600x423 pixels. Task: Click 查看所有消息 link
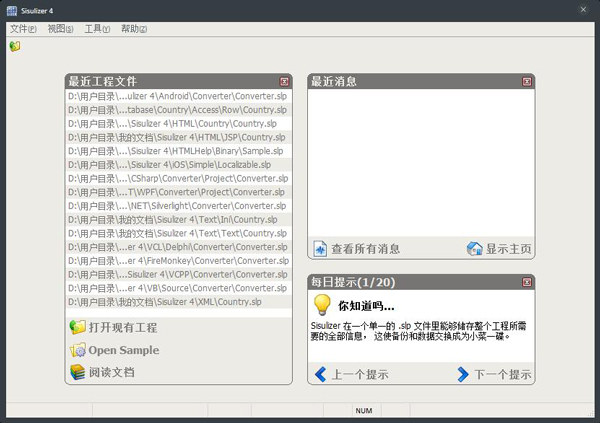click(x=365, y=249)
